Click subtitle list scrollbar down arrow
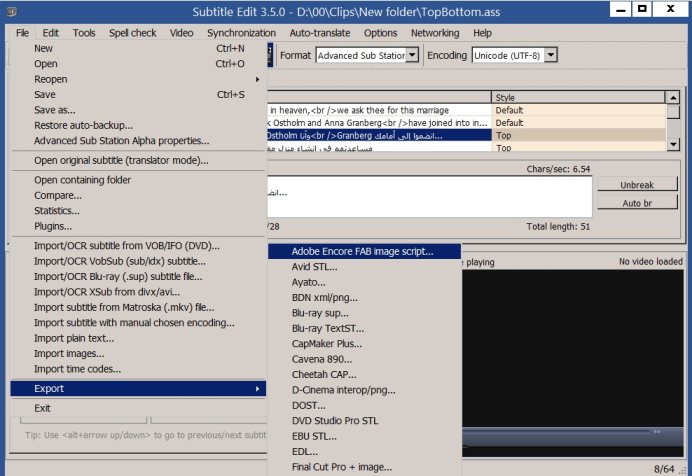This screenshot has width=692, height=476. click(673, 144)
